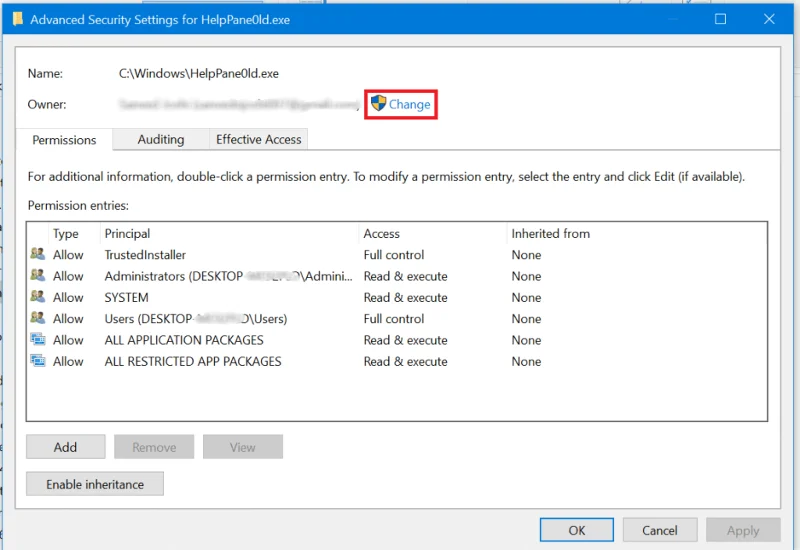Select the ALL APPLICATION PACKAGES entry
Image resolution: width=800 pixels, height=550 pixels.
[396, 340]
